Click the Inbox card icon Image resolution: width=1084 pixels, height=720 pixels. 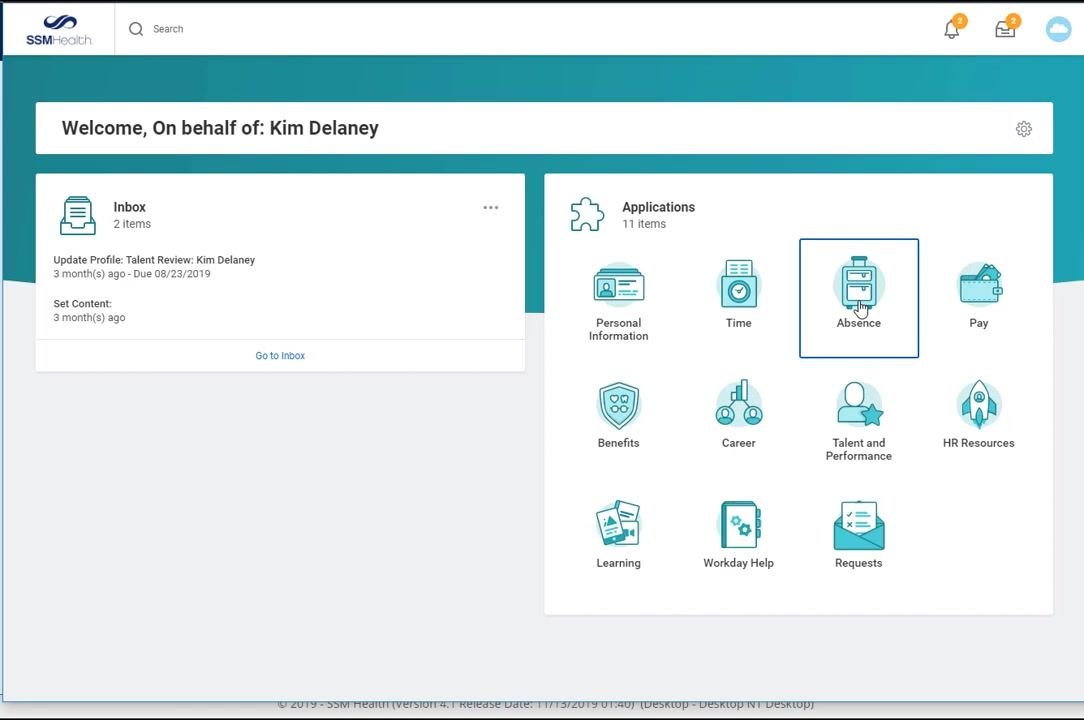coord(78,215)
